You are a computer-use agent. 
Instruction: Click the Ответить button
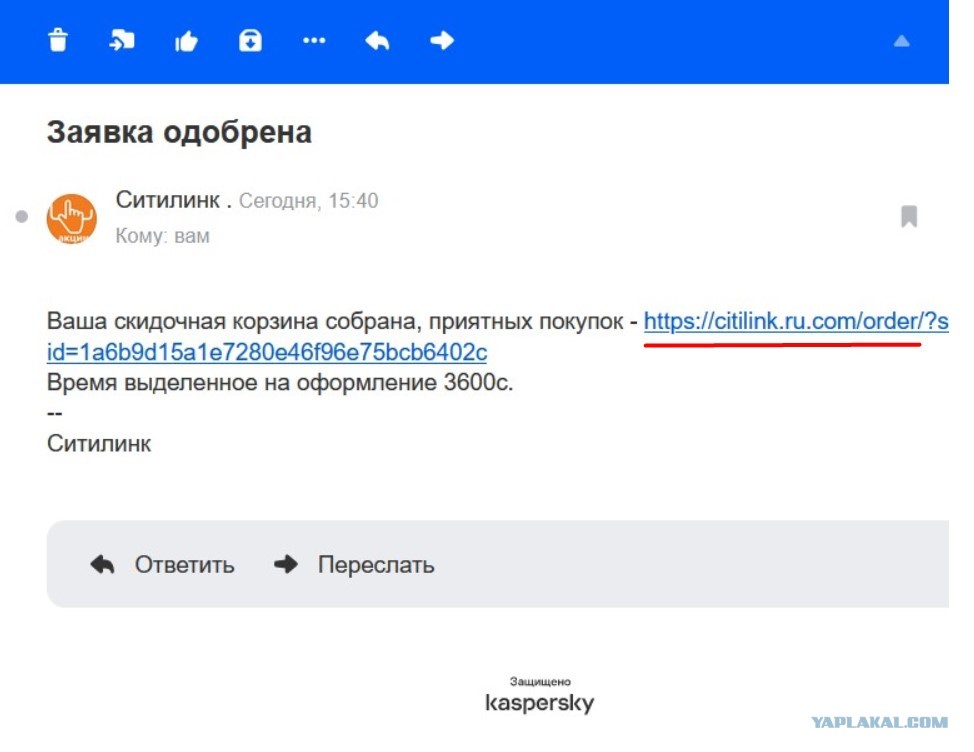pyautogui.click(x=163, y=564)
